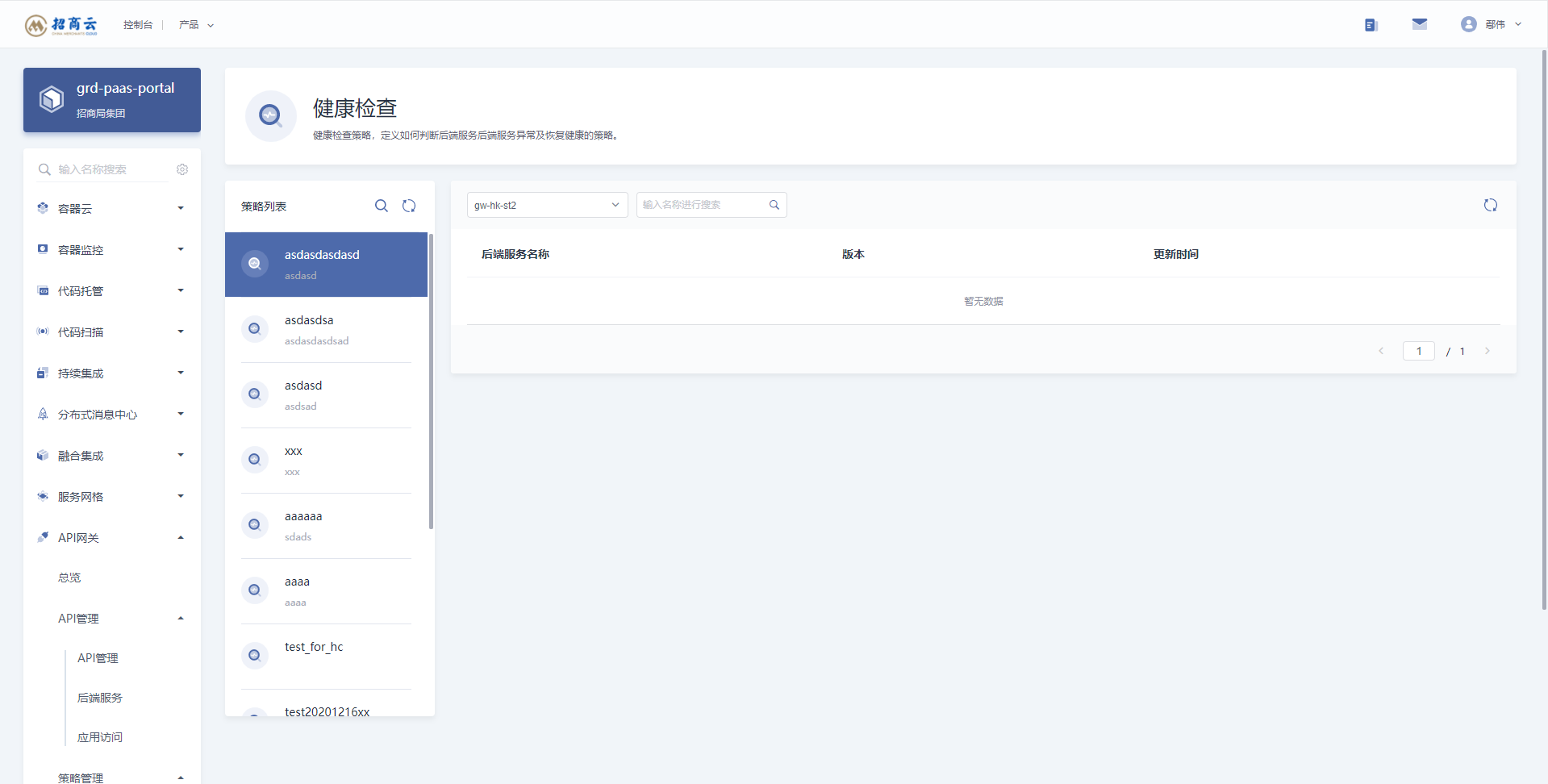Click the user avatar icon
Viewport: 1548px width, 784px height.
[x=1468, y=24]
